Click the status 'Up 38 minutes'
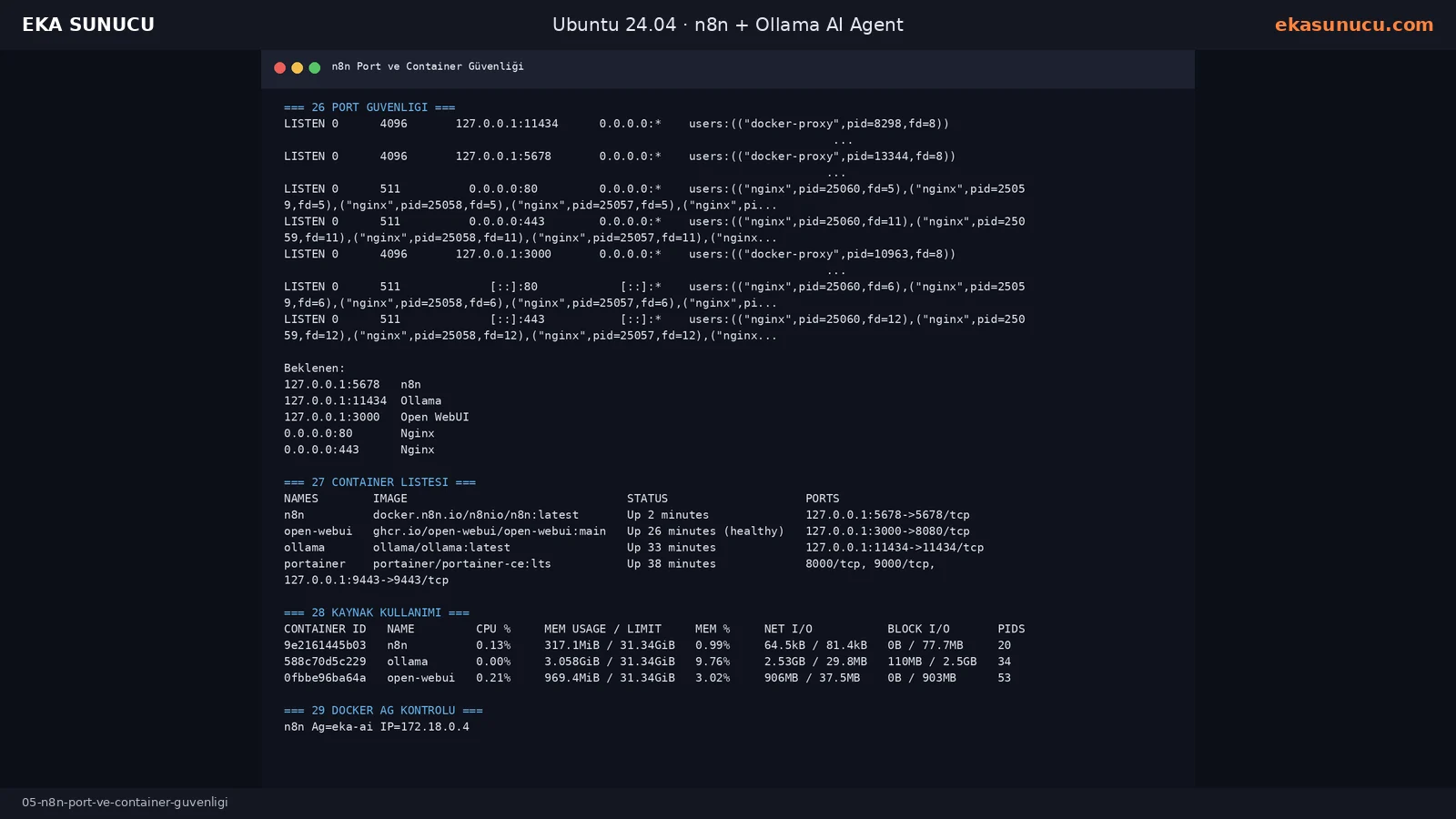 click(672, 564)
